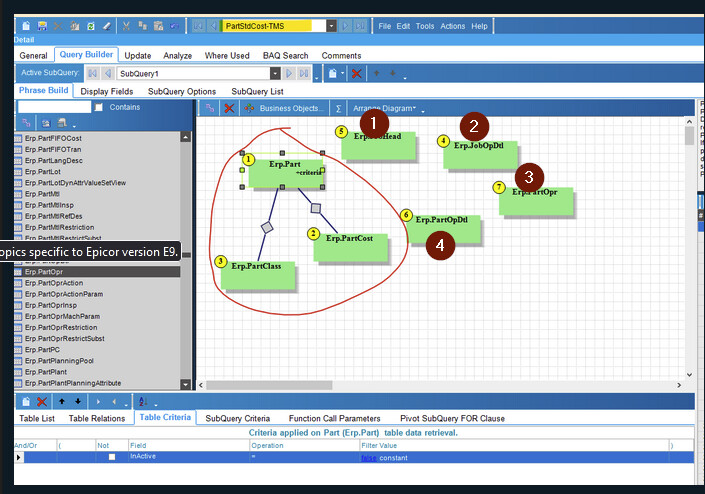The height and width of the screenshot is (494, 705).
Task: Click the Undo arrow icon
Action: (174, 26)
